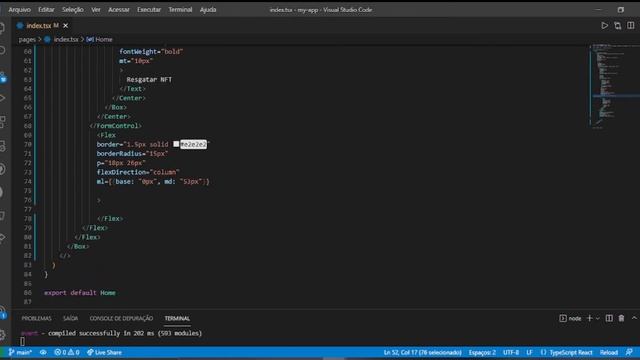The width and height of the screenshot is (640, 360).
Task: Open the Extensions view in activity bar
Action: pyautogui.click(x=2, y=122)
